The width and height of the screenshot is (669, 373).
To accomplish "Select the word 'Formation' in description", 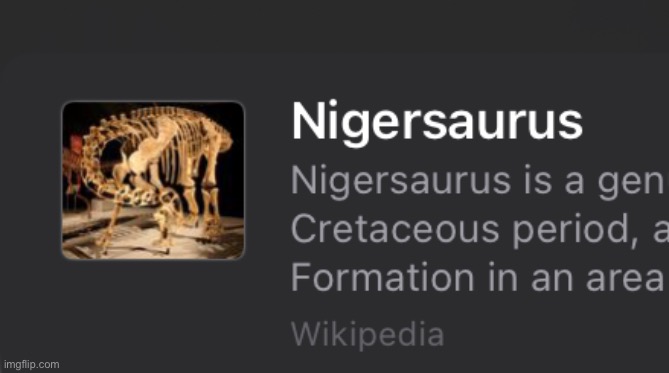I will (x=383, y=277).
